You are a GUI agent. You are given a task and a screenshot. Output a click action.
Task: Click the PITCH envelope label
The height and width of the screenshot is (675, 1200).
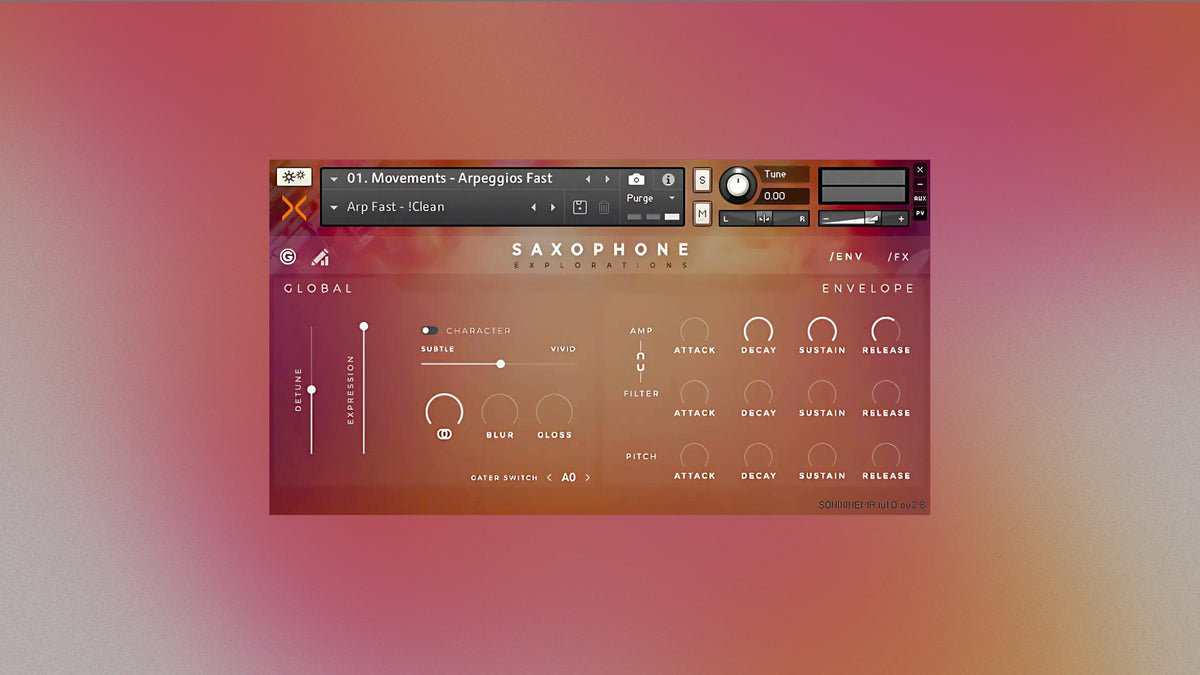pyautogui.click(x=641, y=457)
